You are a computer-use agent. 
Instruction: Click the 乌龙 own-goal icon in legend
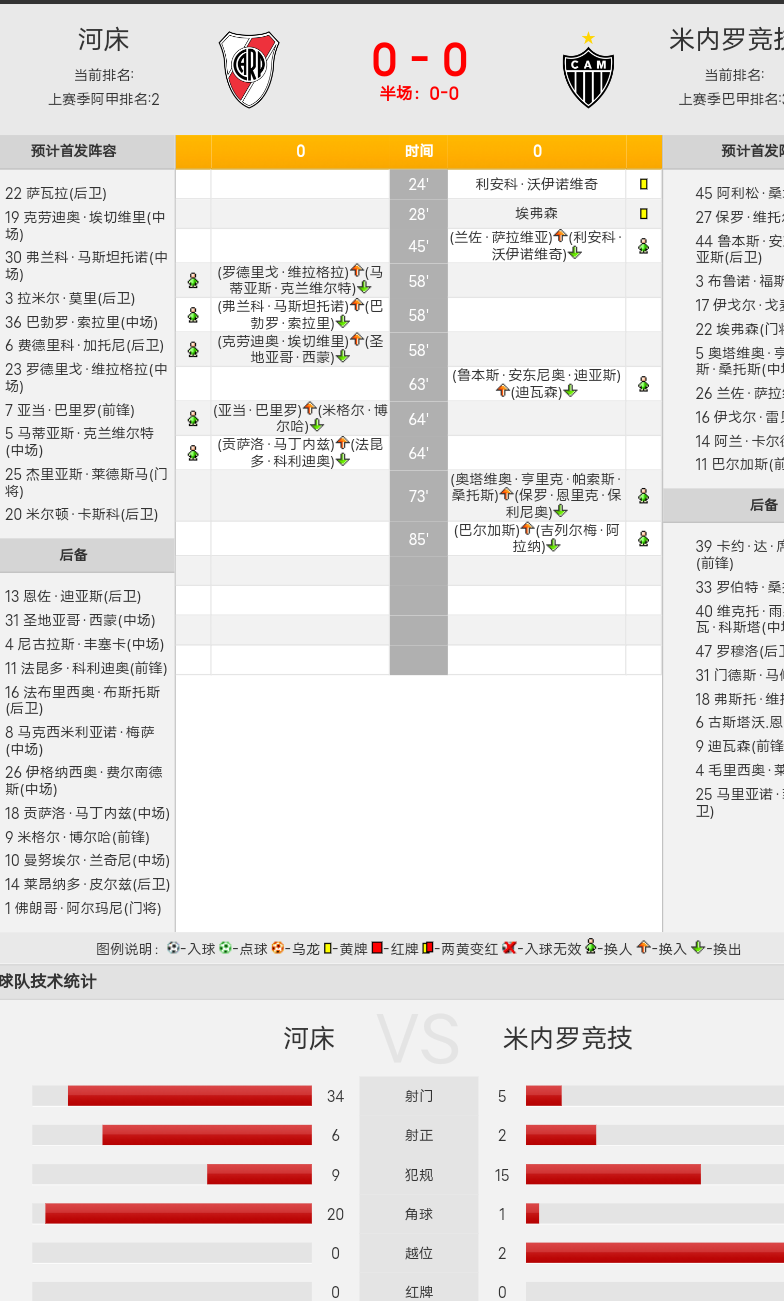(x=278, y=948)
